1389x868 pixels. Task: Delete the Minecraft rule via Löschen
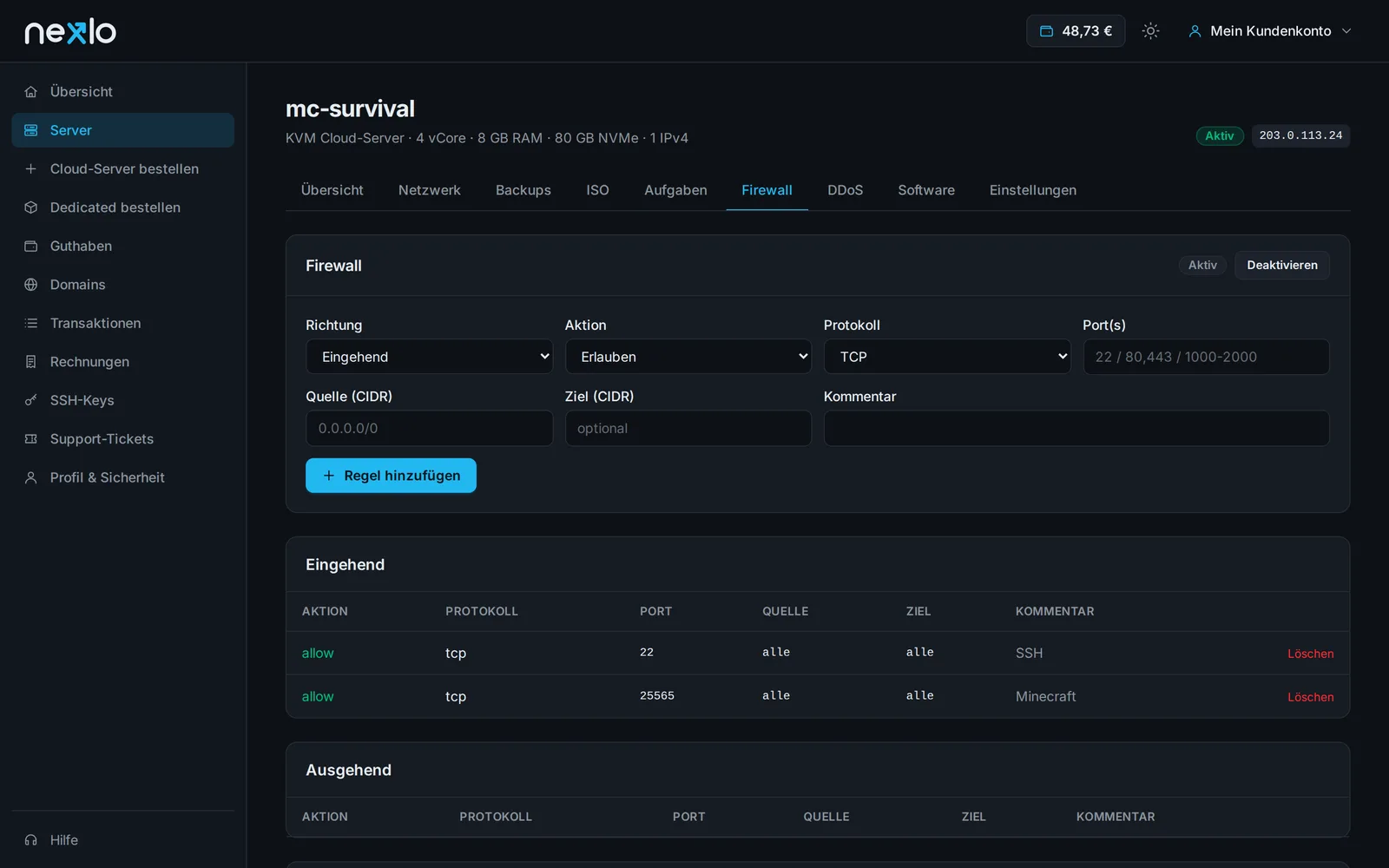[1310, 697]
